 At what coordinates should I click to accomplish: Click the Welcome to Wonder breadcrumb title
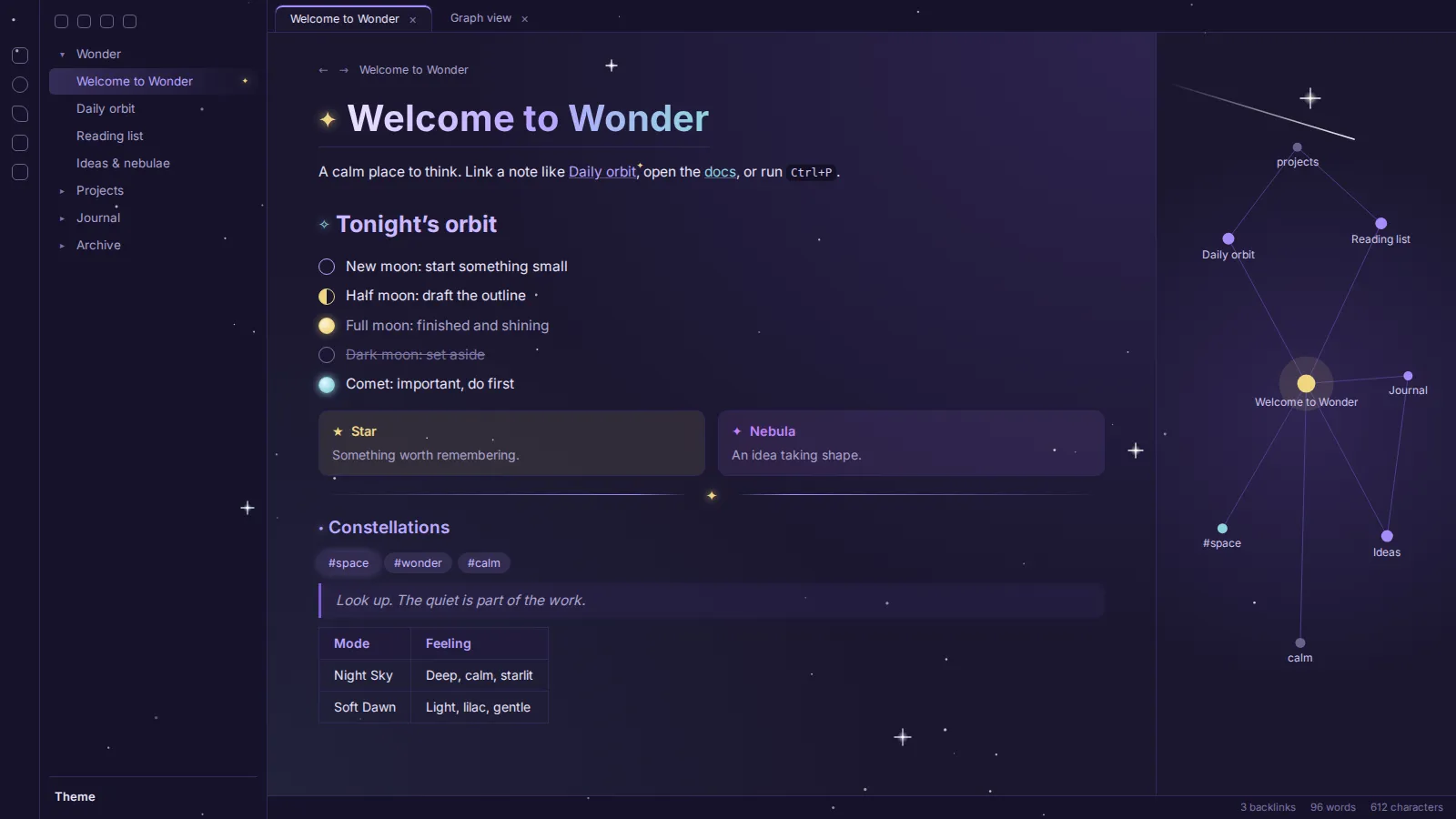414,70
